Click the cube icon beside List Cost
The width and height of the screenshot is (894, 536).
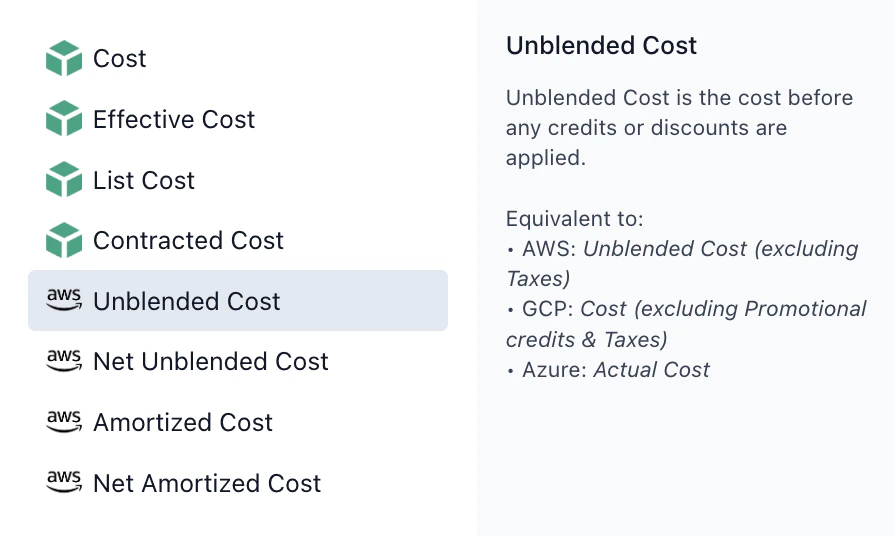(64, 181)
